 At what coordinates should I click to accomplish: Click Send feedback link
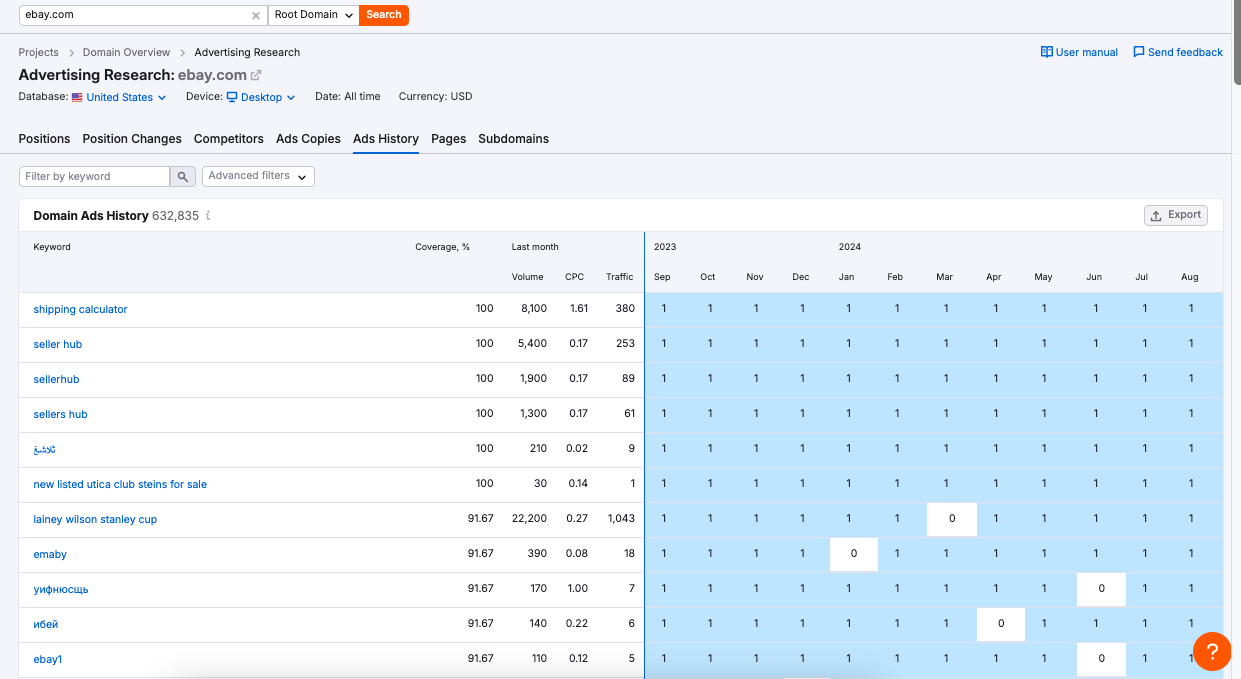(1178, 52)
